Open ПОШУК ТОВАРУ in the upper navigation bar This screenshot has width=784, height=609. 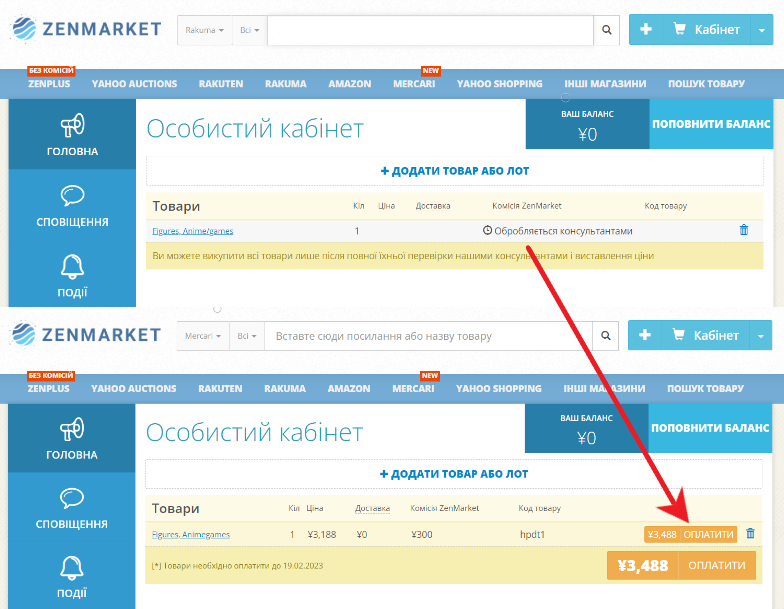[706, 84]
